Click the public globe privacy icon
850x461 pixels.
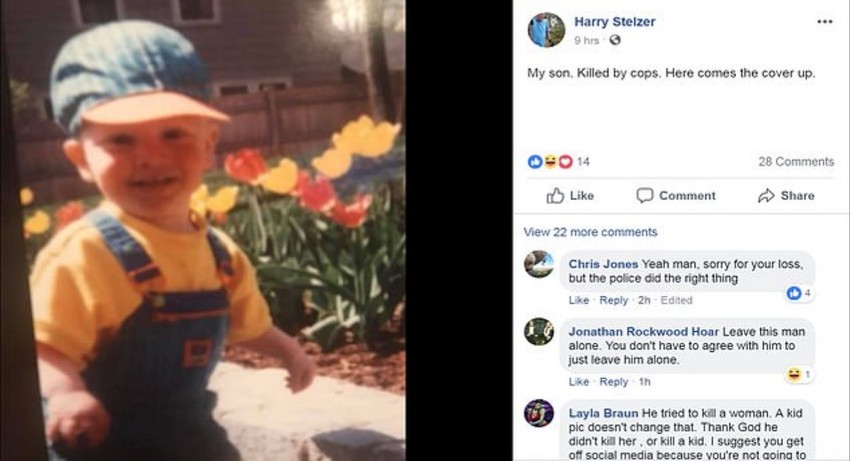point(615,40)
